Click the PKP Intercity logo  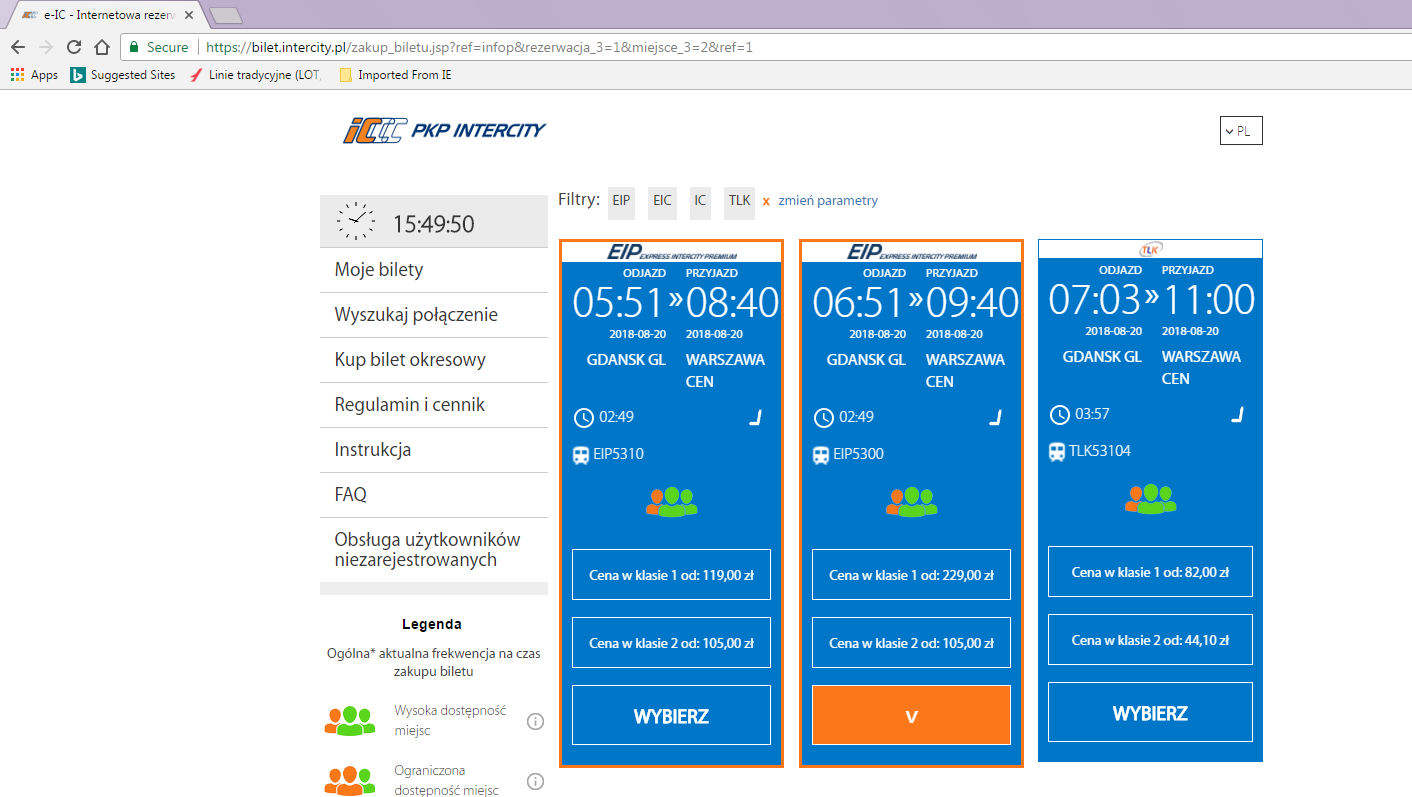coord(444,130)
